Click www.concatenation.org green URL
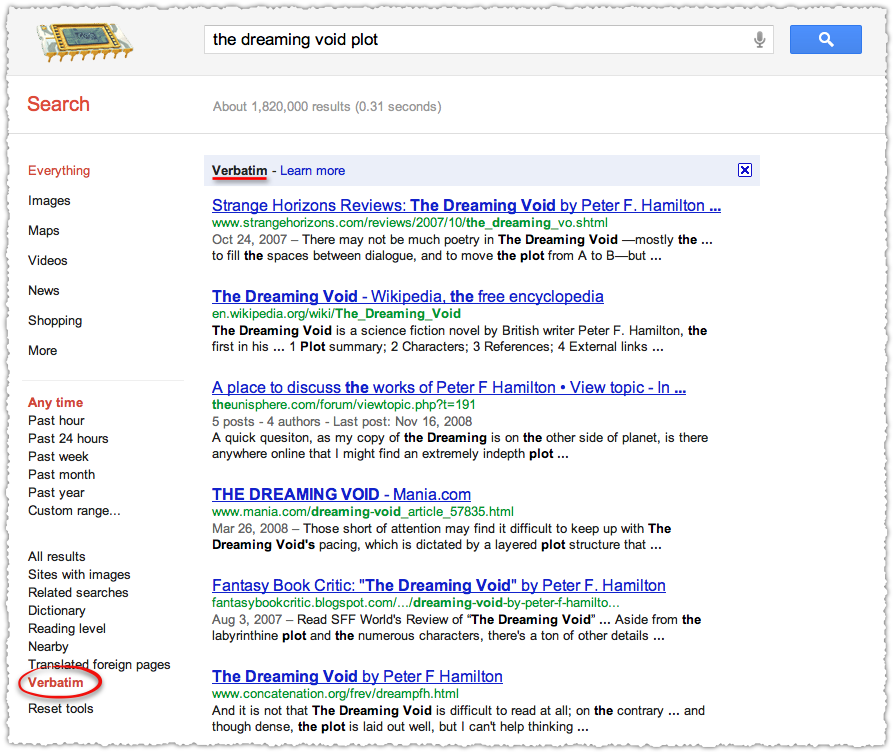Viewport: 893px width, 752px height. pos(335,694)
